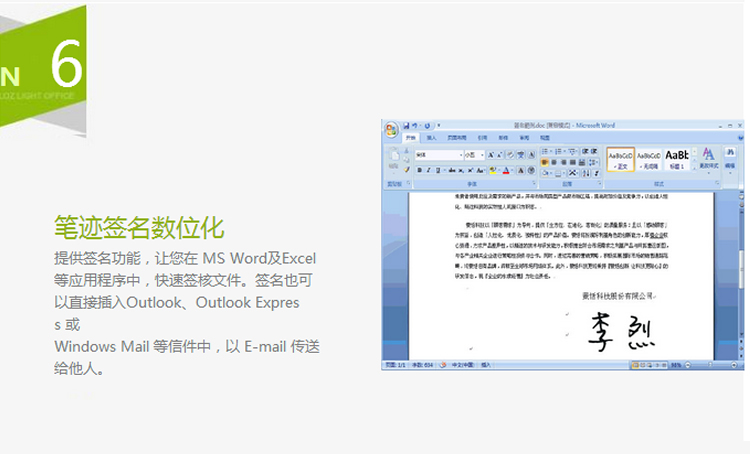The image size is (750, 454).
Task: Choose the 正文 style thumbnail
Action: tap(621, 159)
